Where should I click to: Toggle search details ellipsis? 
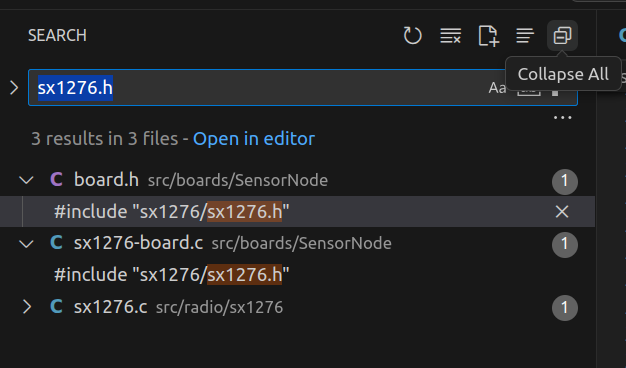pyautogui.click(x=563, y=118)
